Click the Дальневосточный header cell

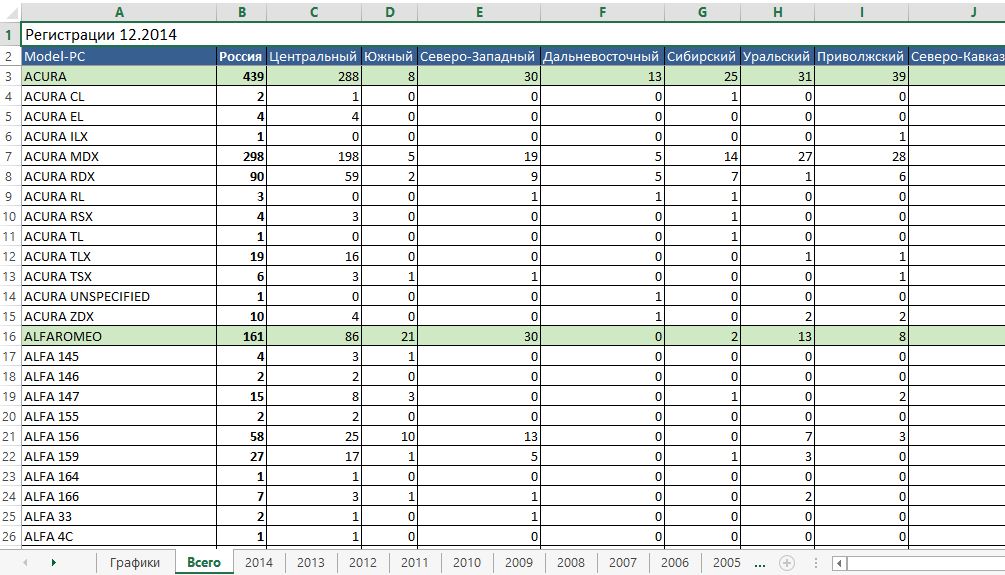click(601, 57)
